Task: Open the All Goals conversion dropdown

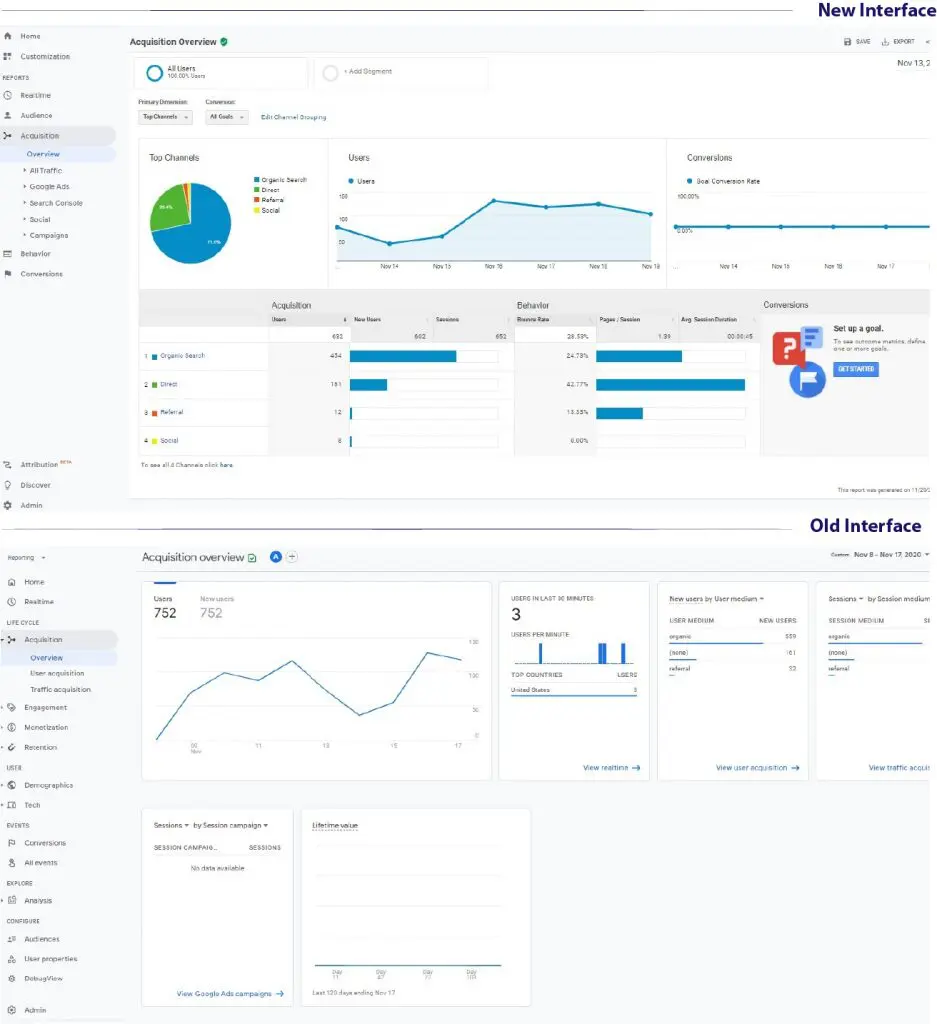Action: (x=227, y=117)
